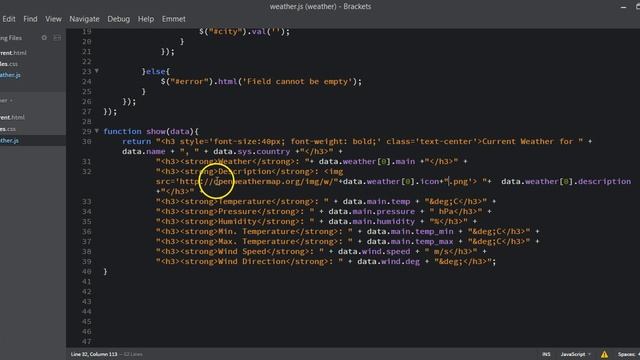Open the .html file in project tree
Image resolution: width=640 pixels, height=360 pixels.
tap(12, 118)
